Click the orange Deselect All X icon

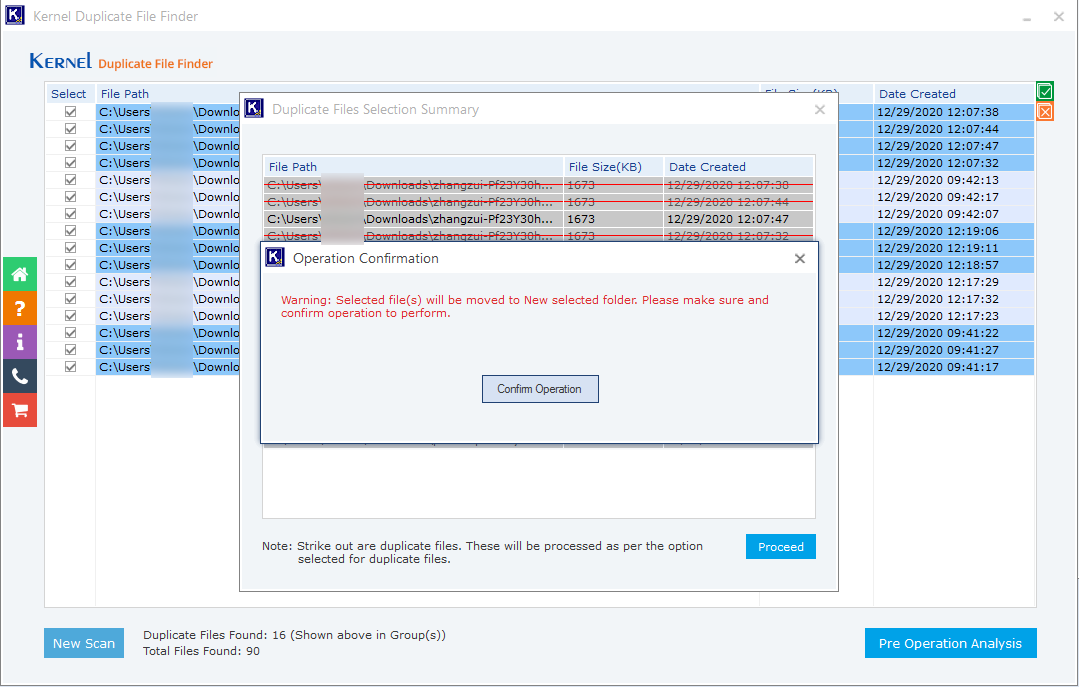(x=1045, y=112)
